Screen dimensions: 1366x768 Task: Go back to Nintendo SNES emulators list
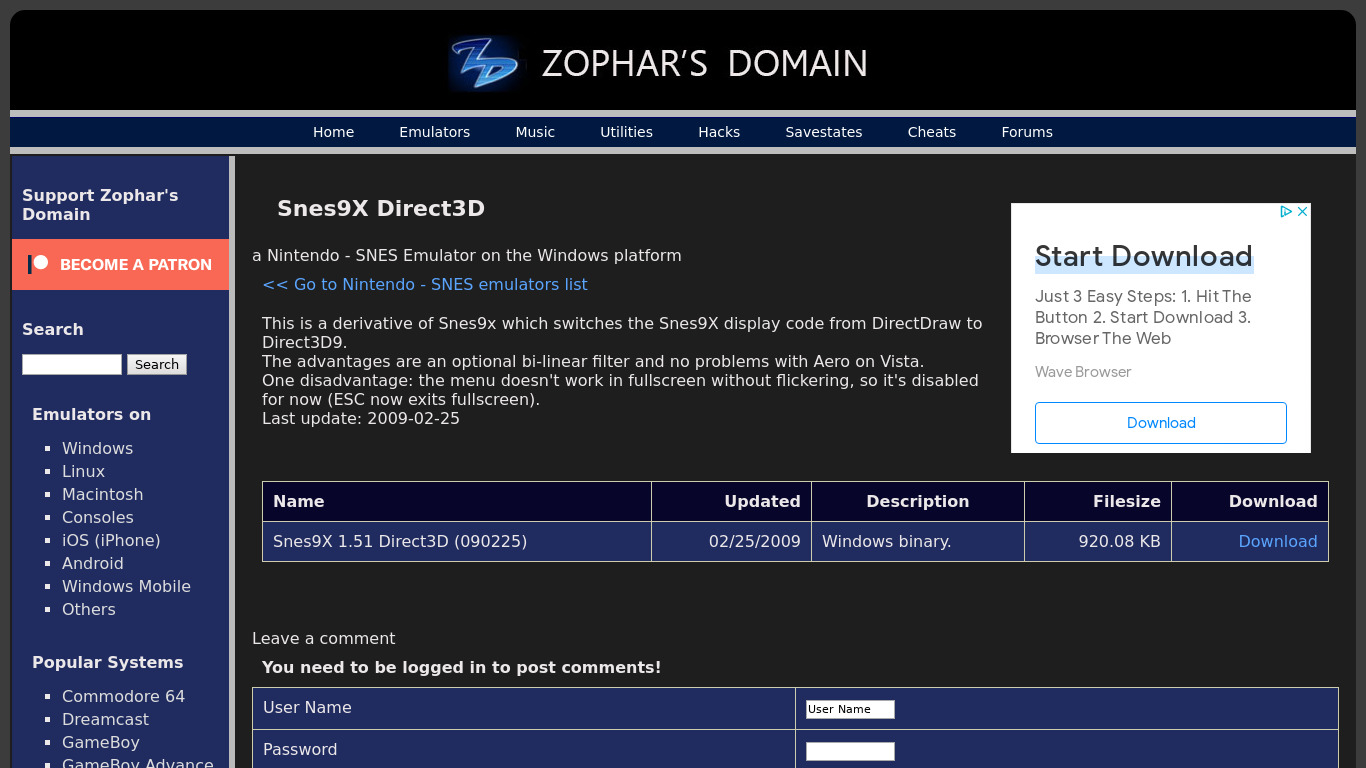pos(424,284)
